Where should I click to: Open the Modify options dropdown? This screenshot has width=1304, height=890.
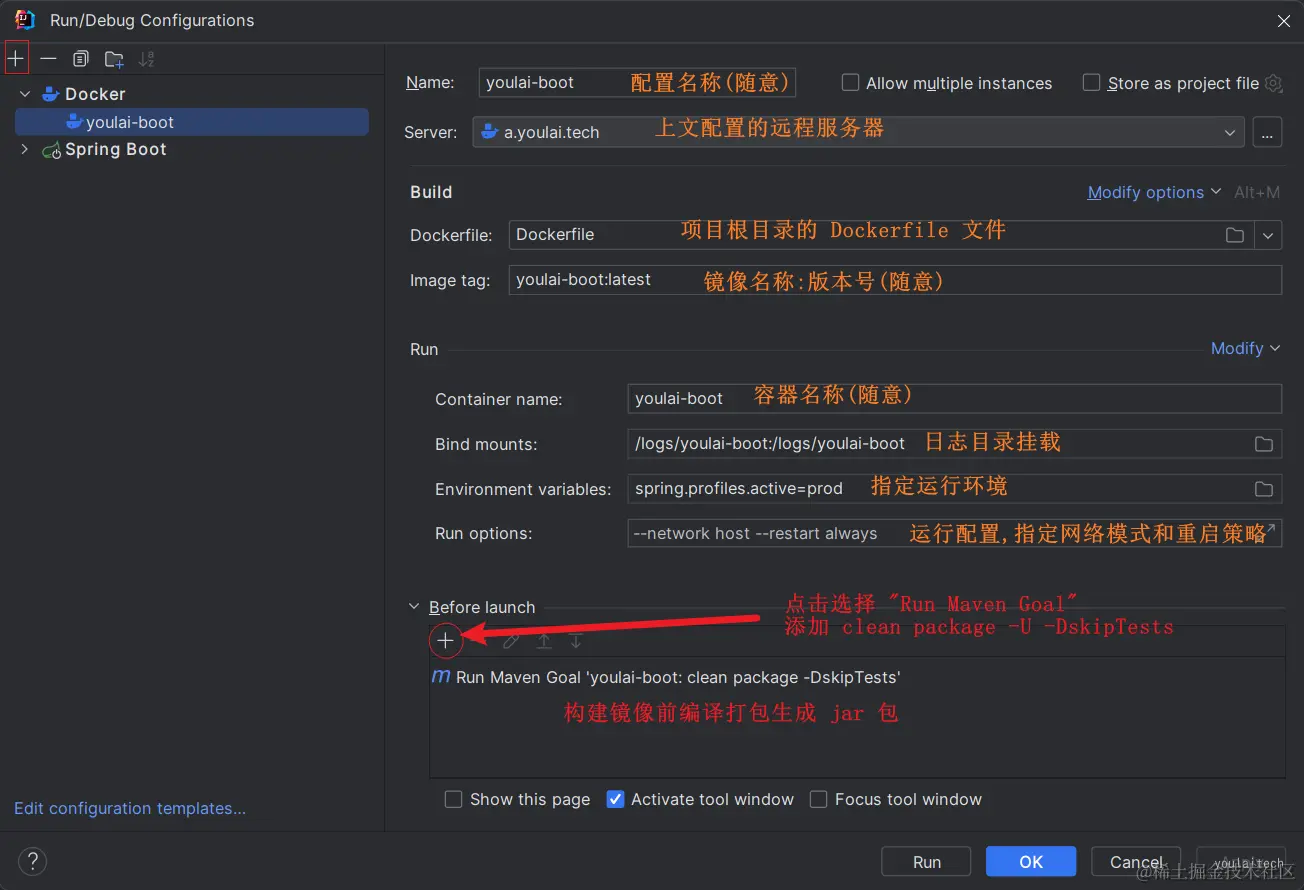click(x=1146, y=192)
